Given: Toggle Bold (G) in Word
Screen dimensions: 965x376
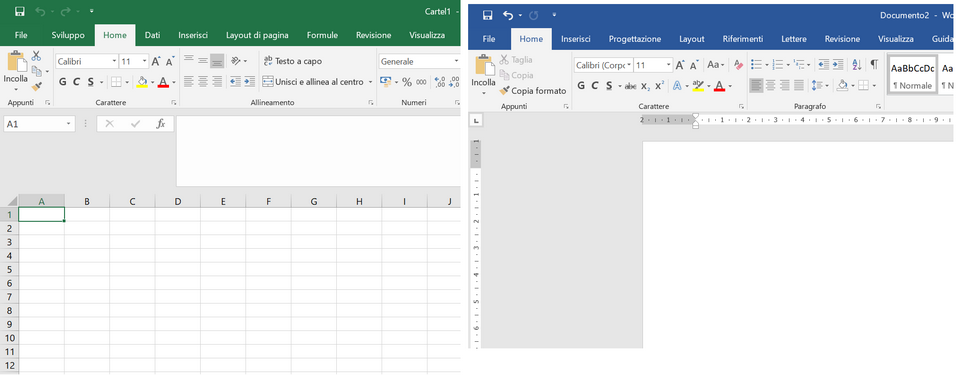Looking at the screenshot, I should pyautogui.click(x=581, y=86).
